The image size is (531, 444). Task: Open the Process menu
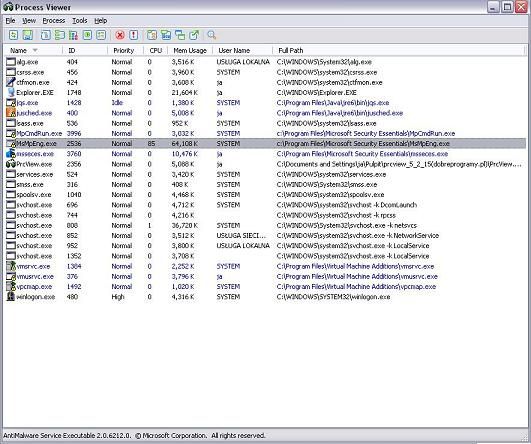[x=54, y=21]
